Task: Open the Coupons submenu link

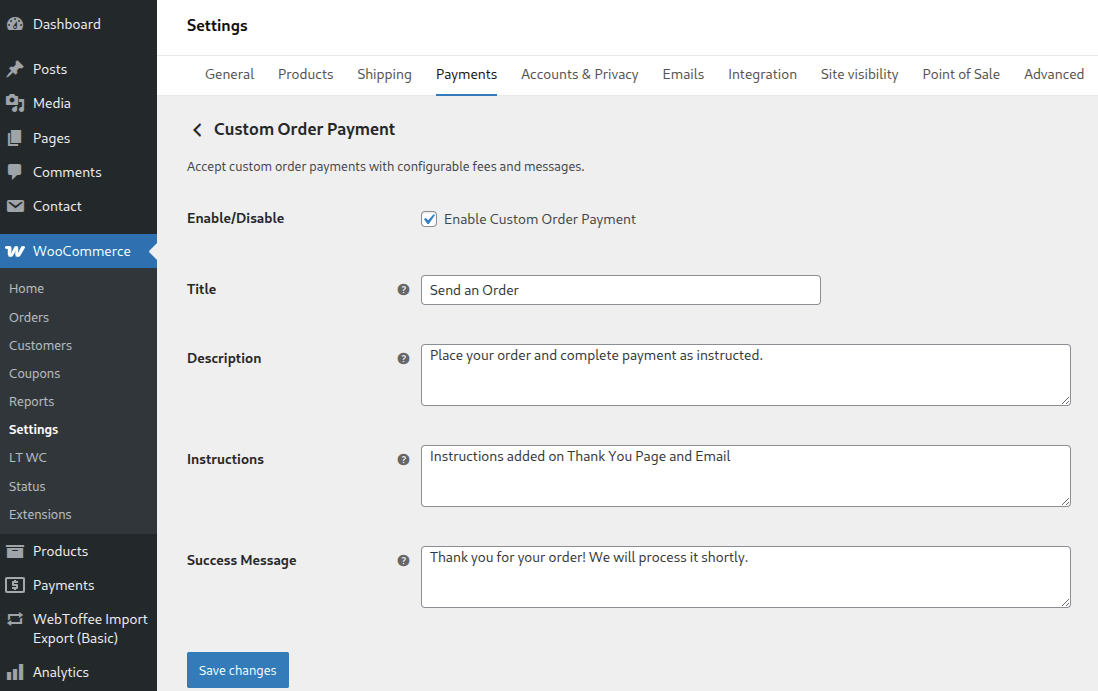Action: (x=34, y=374)
